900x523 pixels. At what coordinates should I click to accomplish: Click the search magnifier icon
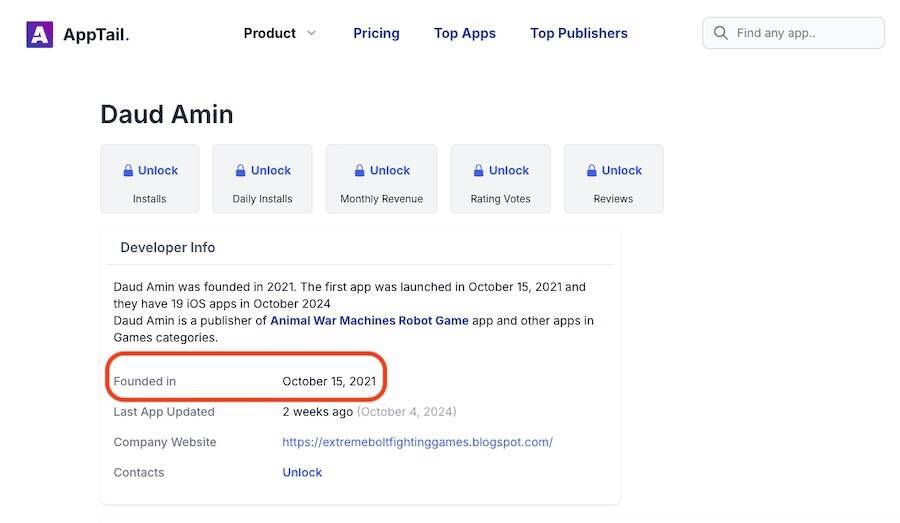pos(720,33)
